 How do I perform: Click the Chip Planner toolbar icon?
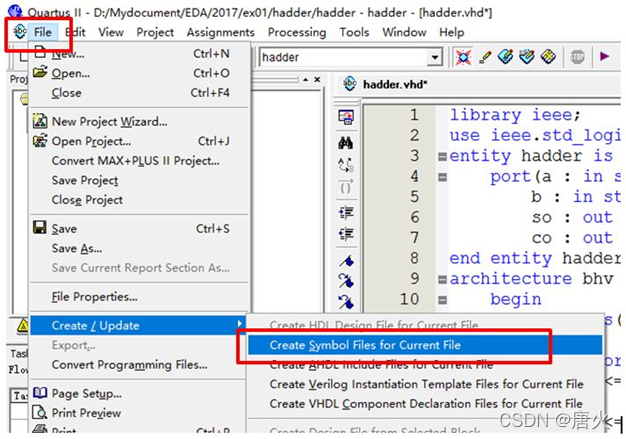click(527, 57)
